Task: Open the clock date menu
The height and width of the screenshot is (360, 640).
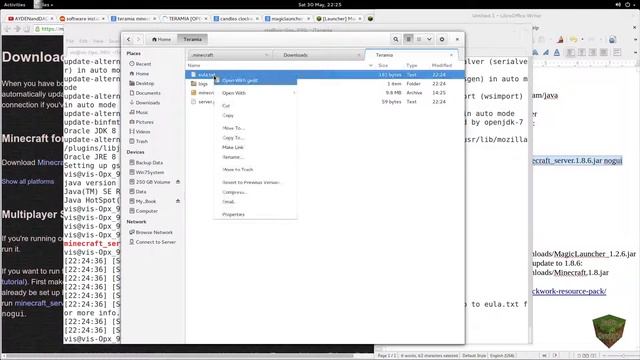Action: tap(320, 4)
